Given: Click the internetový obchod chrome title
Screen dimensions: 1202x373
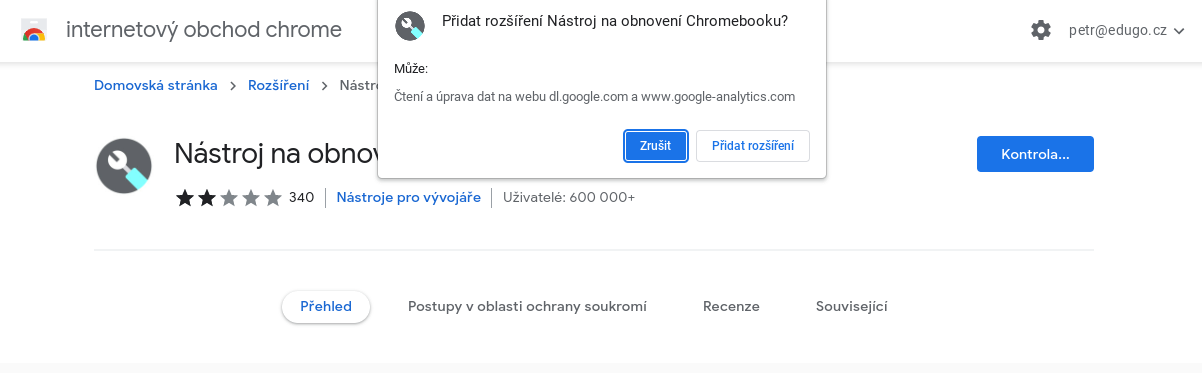Looking at the screenshot, I should pyautogui.click(x=204, y=30).
